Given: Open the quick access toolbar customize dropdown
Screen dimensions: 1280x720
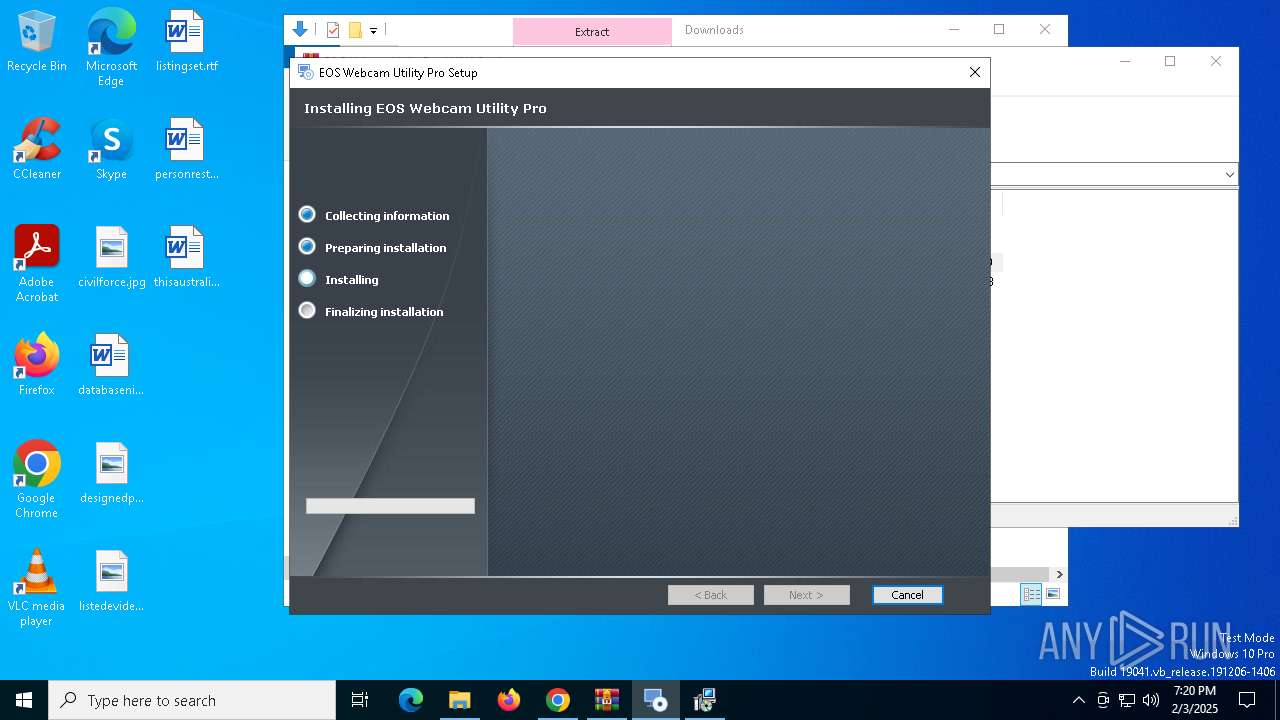Looking at the screenshot, I should click(373, 31).
